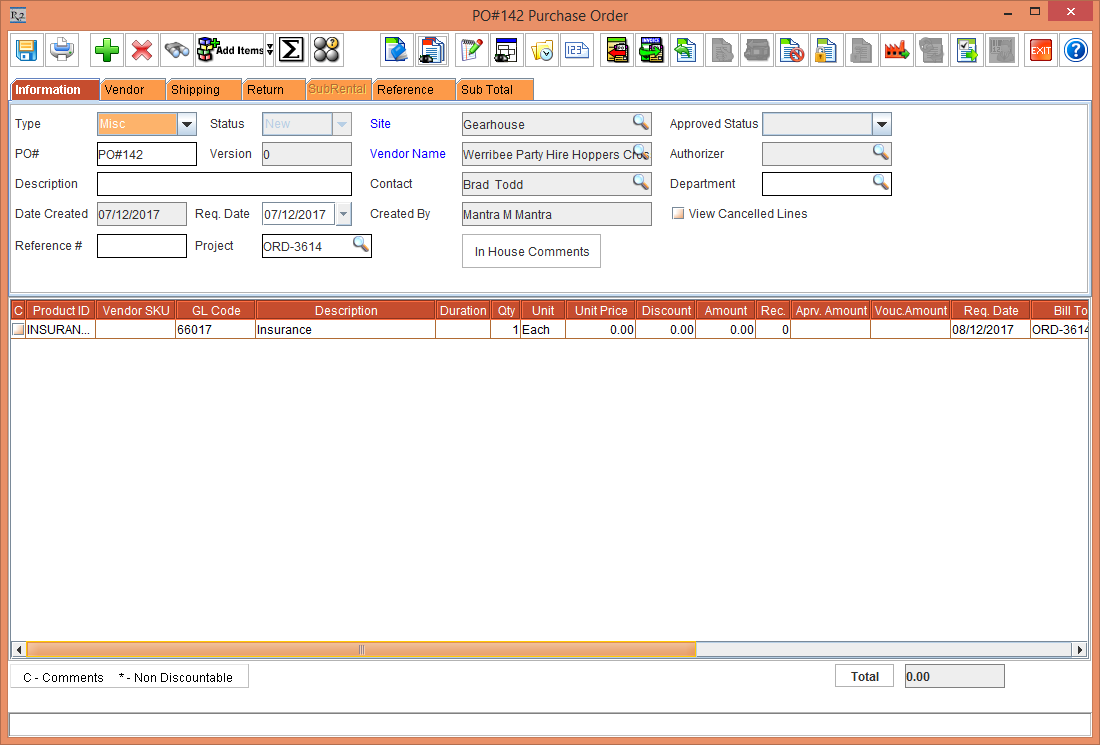Open the Req. Date calendar dropdown
1100x745 pixels.
click(x=343, y=214)
